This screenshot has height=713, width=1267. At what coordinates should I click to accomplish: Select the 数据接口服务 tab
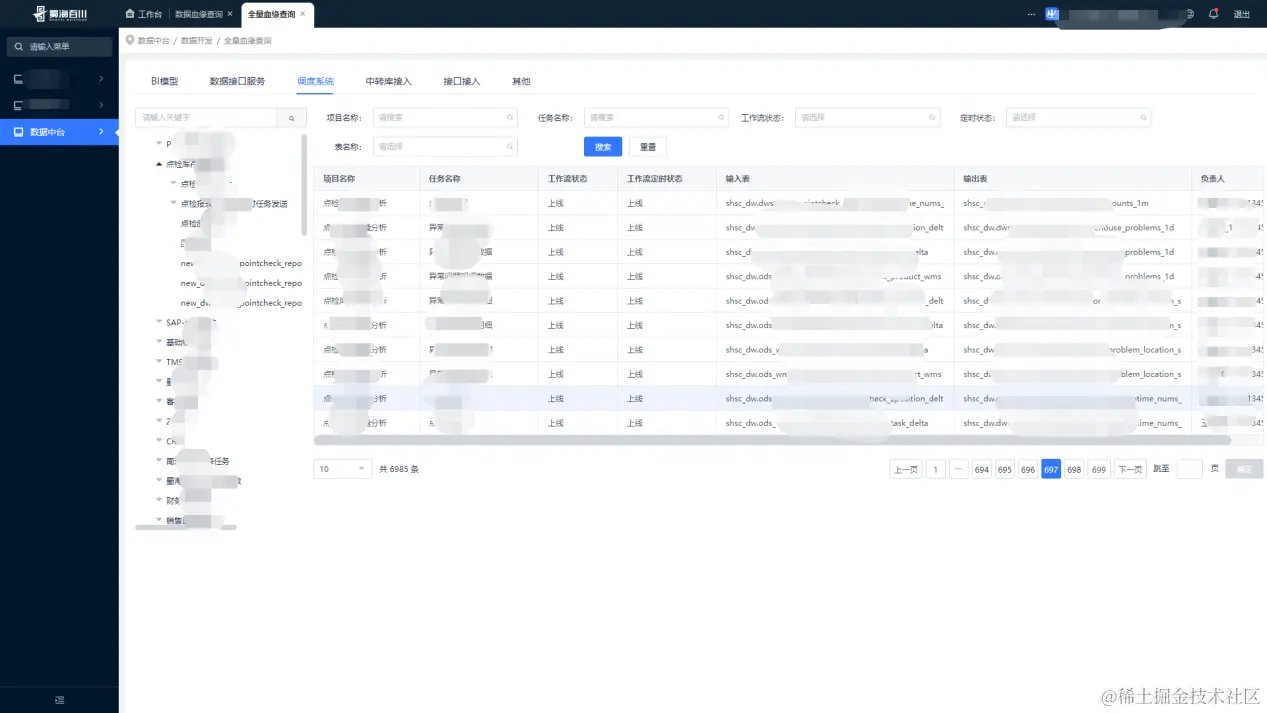[237, 81]
